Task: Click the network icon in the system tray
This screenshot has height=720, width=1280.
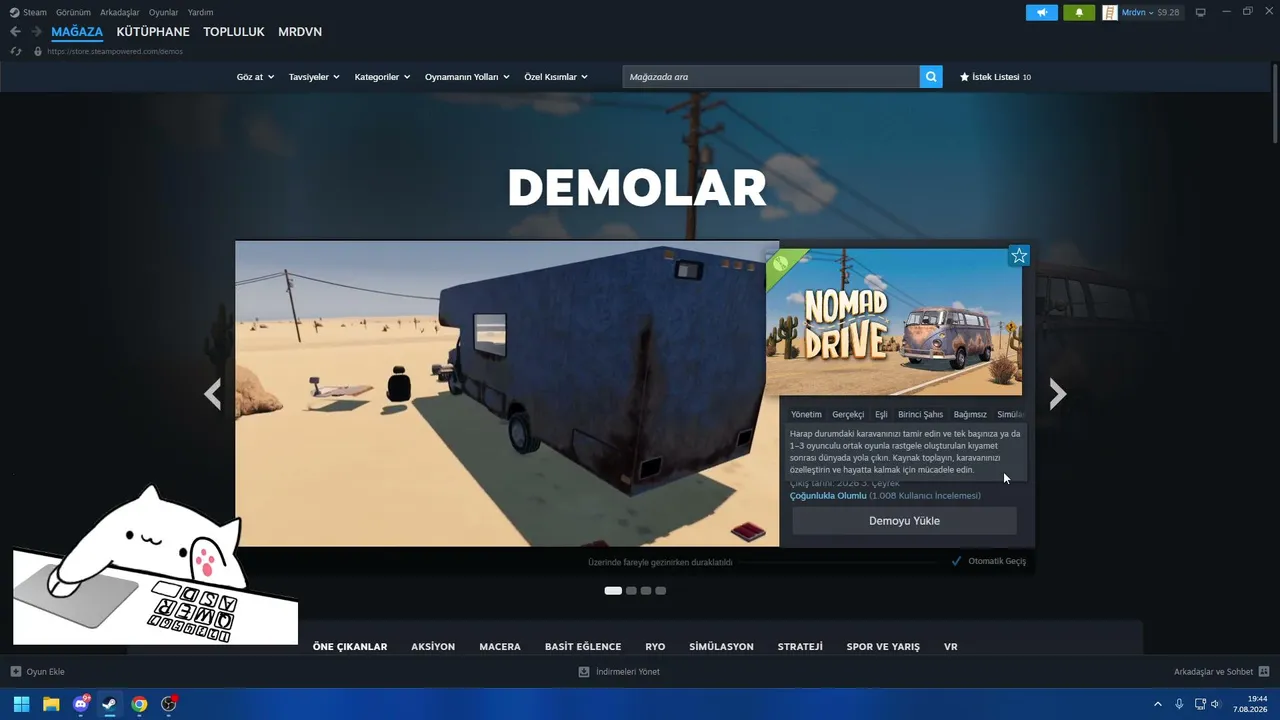Action: click(x=1200, y=704)
